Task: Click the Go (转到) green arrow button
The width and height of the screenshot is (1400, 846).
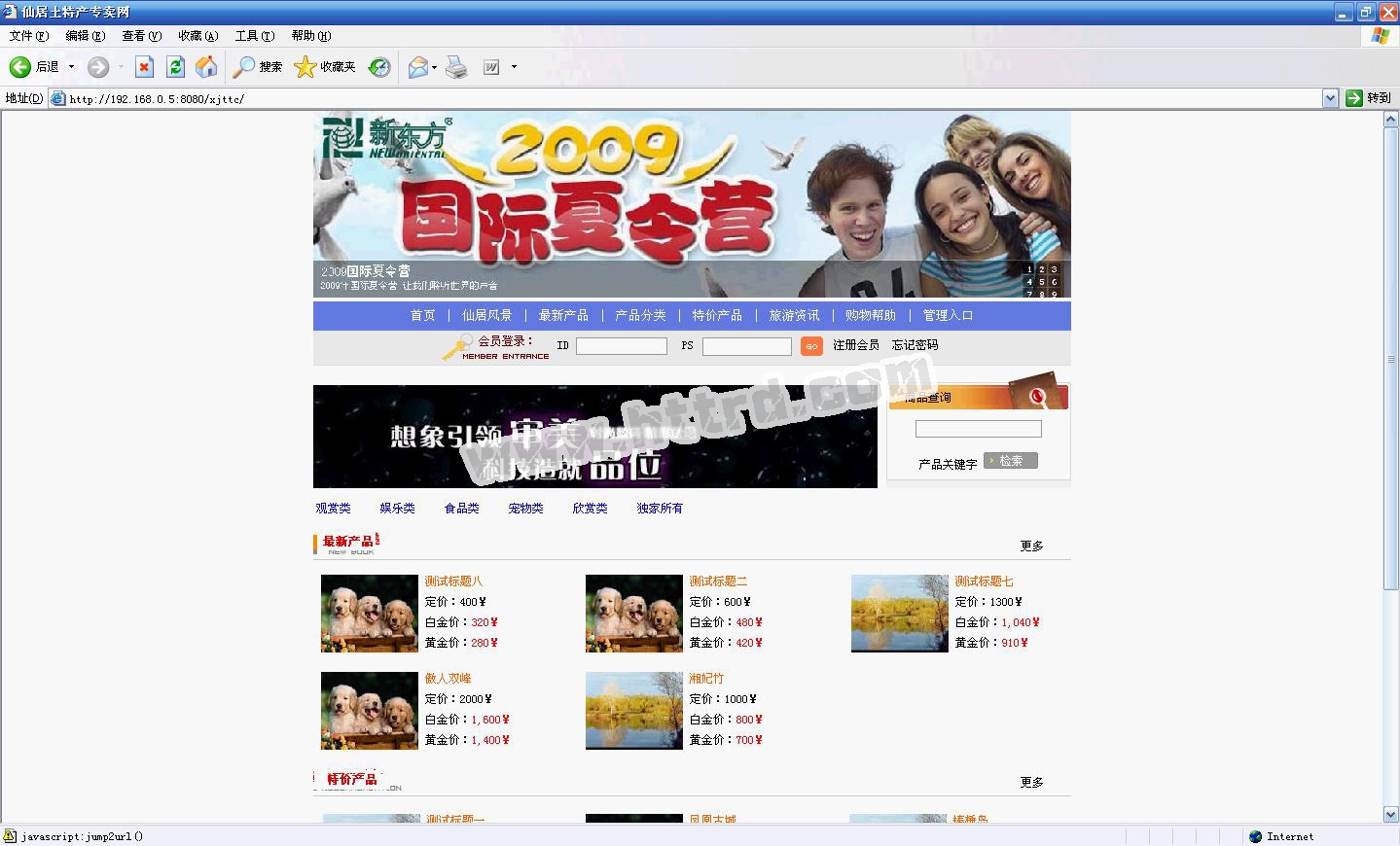Action: [x=1368, y=97]
